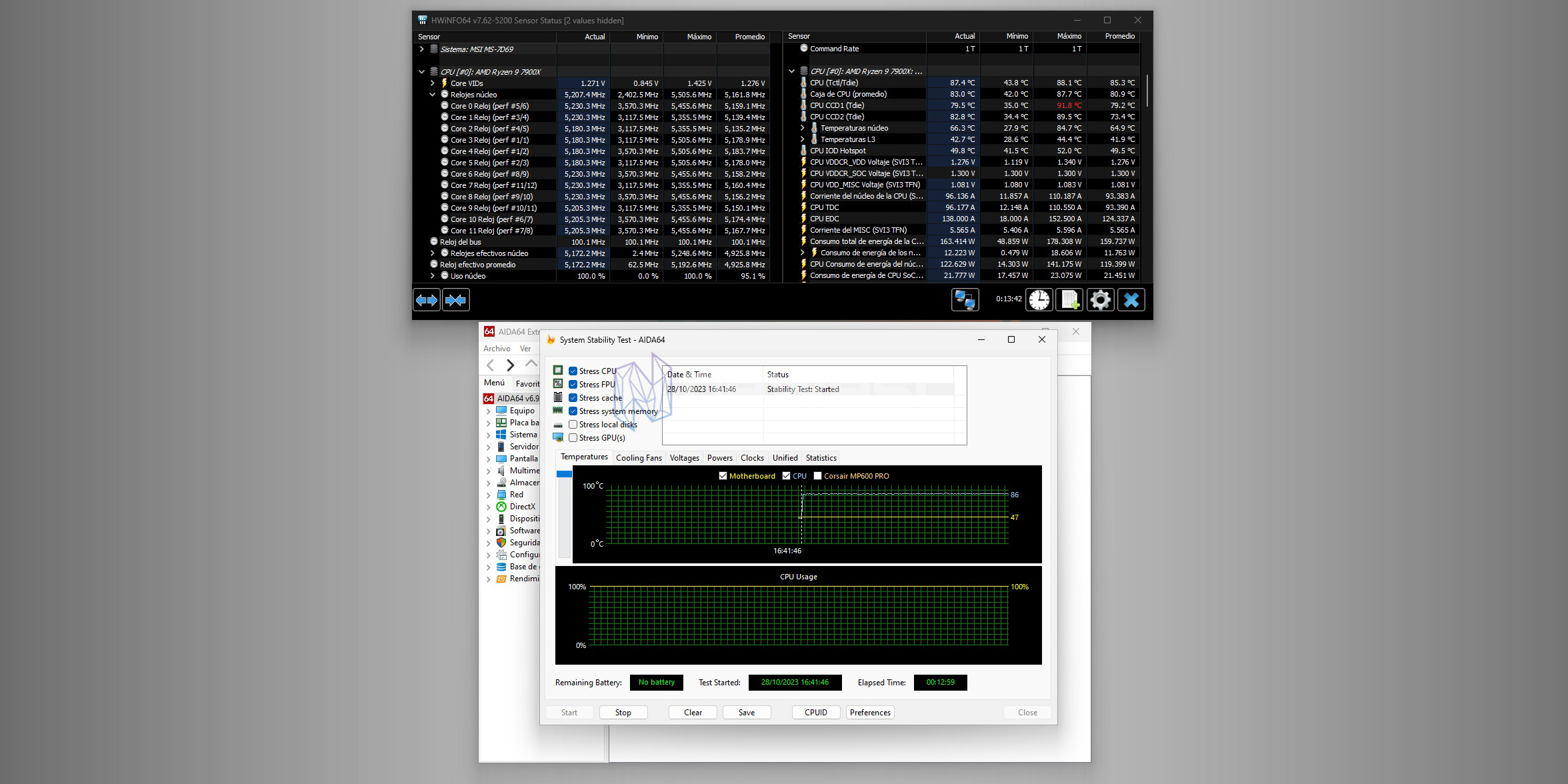
Task: Start HWiNFO logging via the sheet icon
Action: (x=1070, y=300)
